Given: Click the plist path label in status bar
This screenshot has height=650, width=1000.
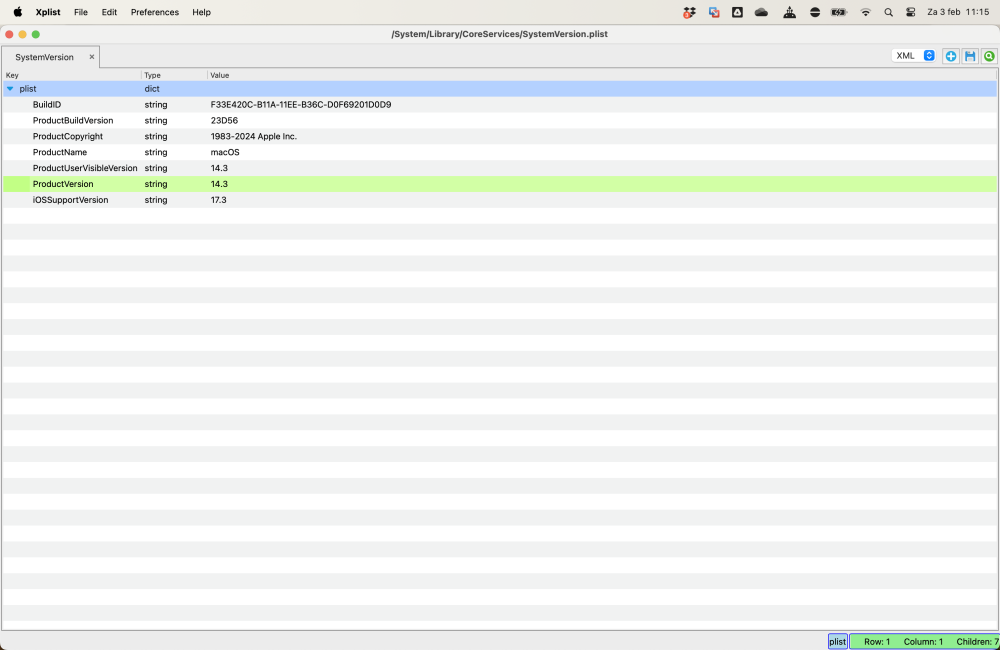Looking at the screenshot, I should click(x=837, y=642).
